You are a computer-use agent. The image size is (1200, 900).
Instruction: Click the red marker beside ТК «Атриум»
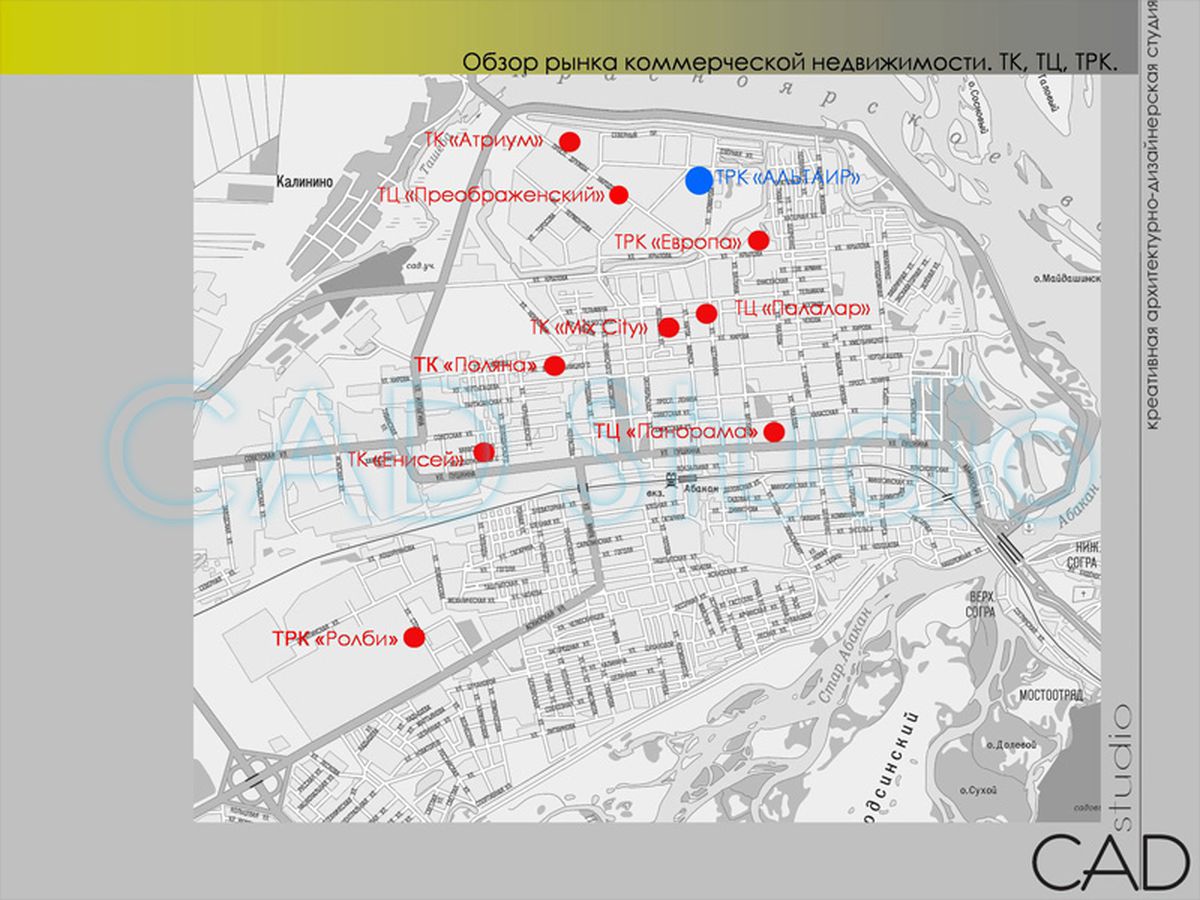click(569, 141)
